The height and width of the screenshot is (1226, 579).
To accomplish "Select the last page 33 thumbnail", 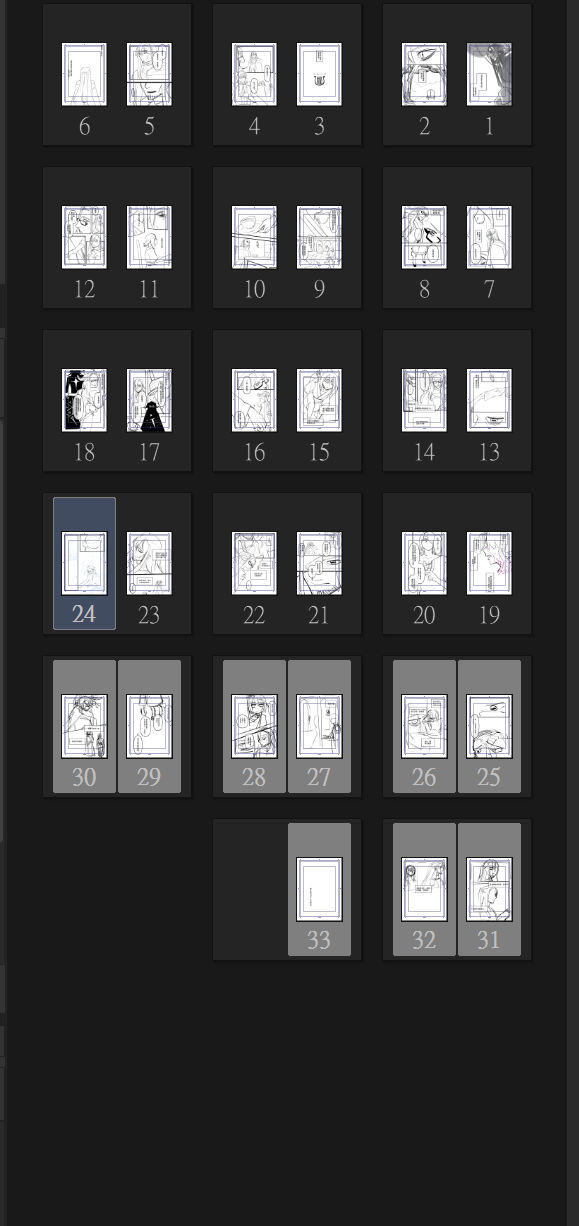I will pos(319,889).
